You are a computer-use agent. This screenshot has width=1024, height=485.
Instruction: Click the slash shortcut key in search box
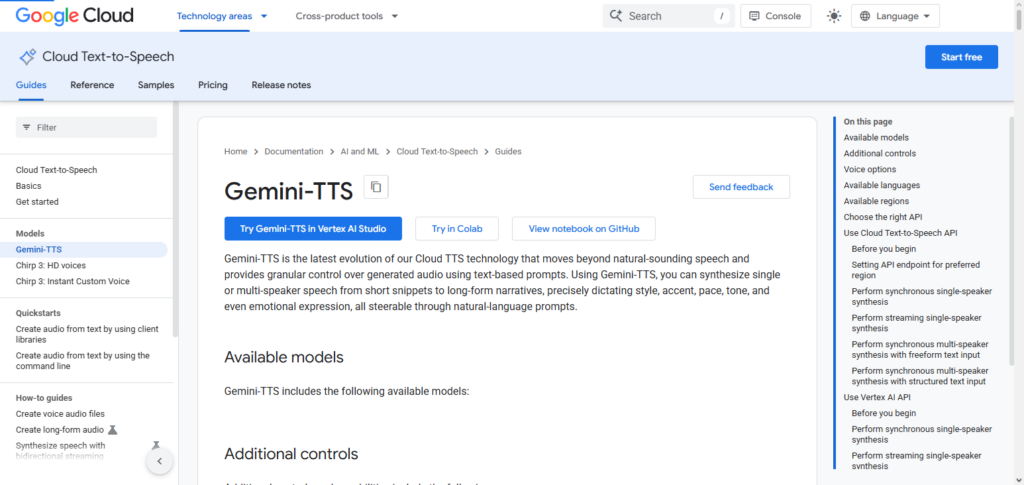click(722, 16)
